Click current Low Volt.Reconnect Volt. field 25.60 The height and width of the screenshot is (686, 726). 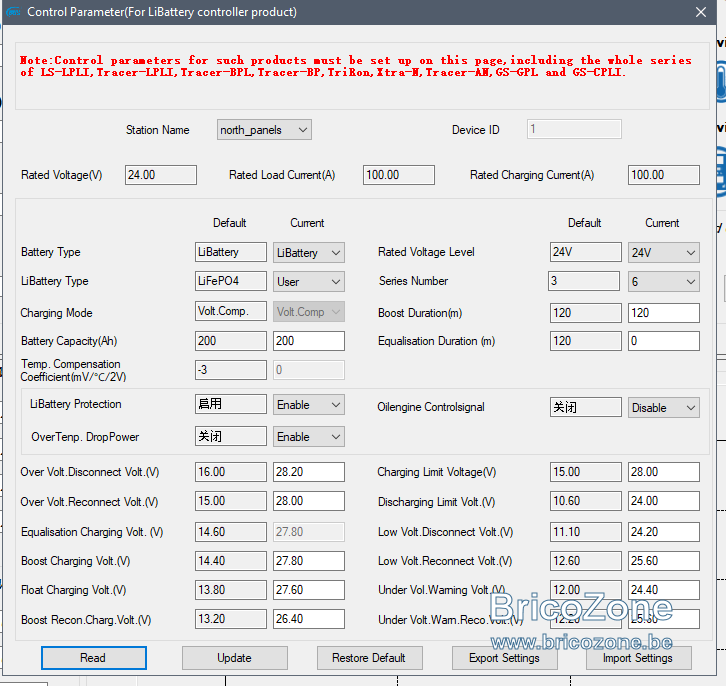(x=663, y=561)
